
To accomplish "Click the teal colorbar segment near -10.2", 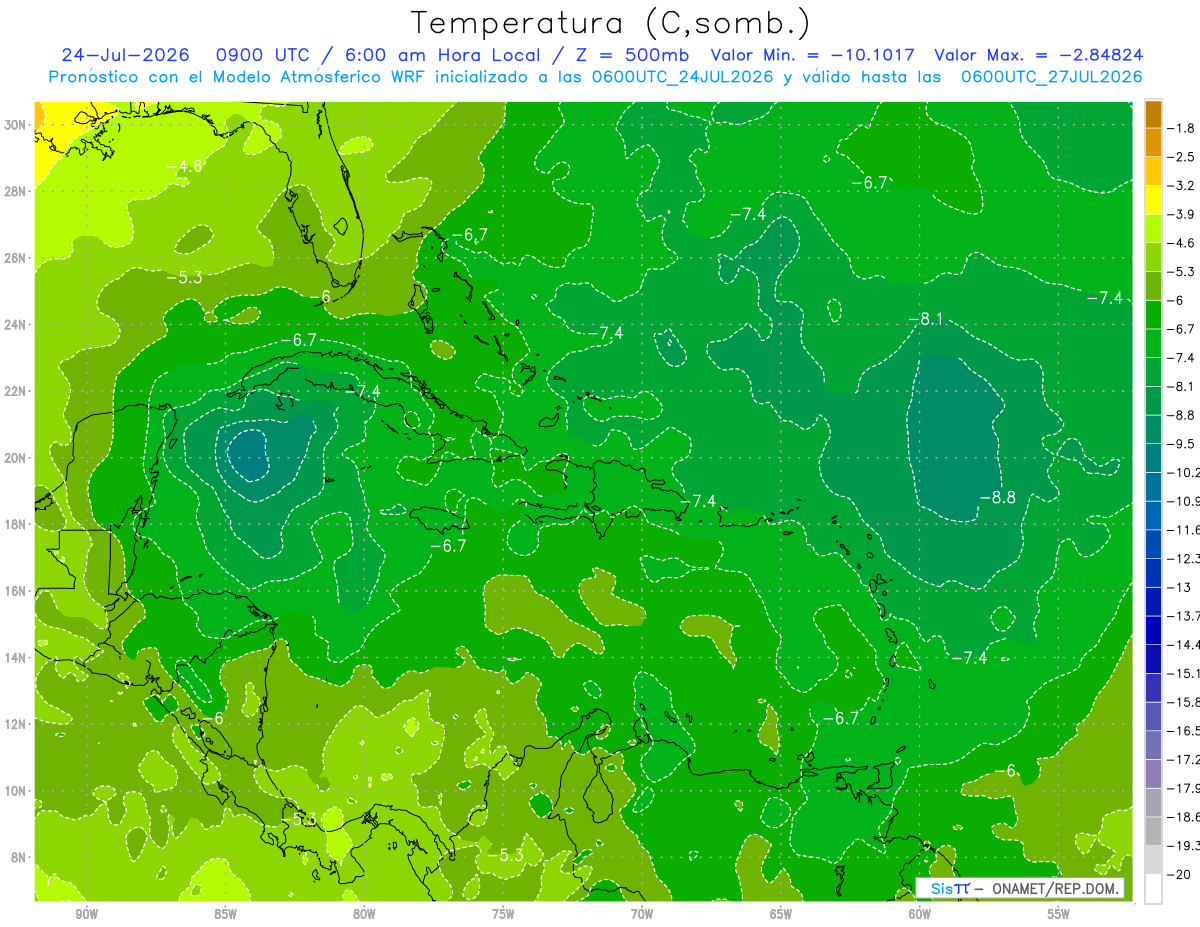I will click(x=1153, y=458).
